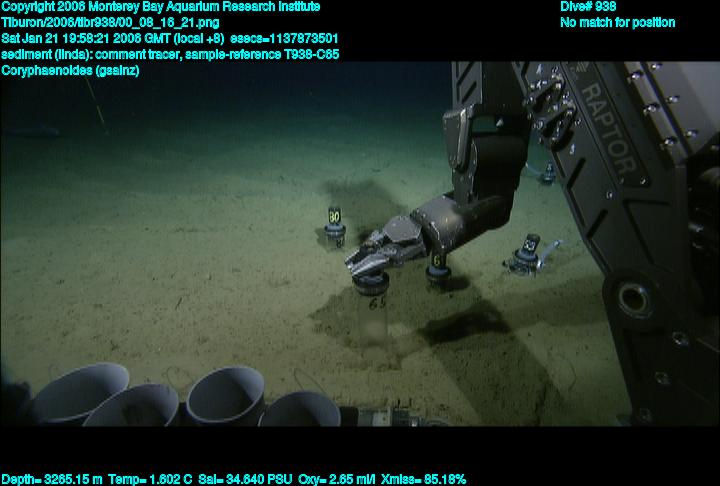The width and height of the screenshot is (720, 486).
Task: Select the Xmiss= 85.18% reading
Action: pos(423,480)
